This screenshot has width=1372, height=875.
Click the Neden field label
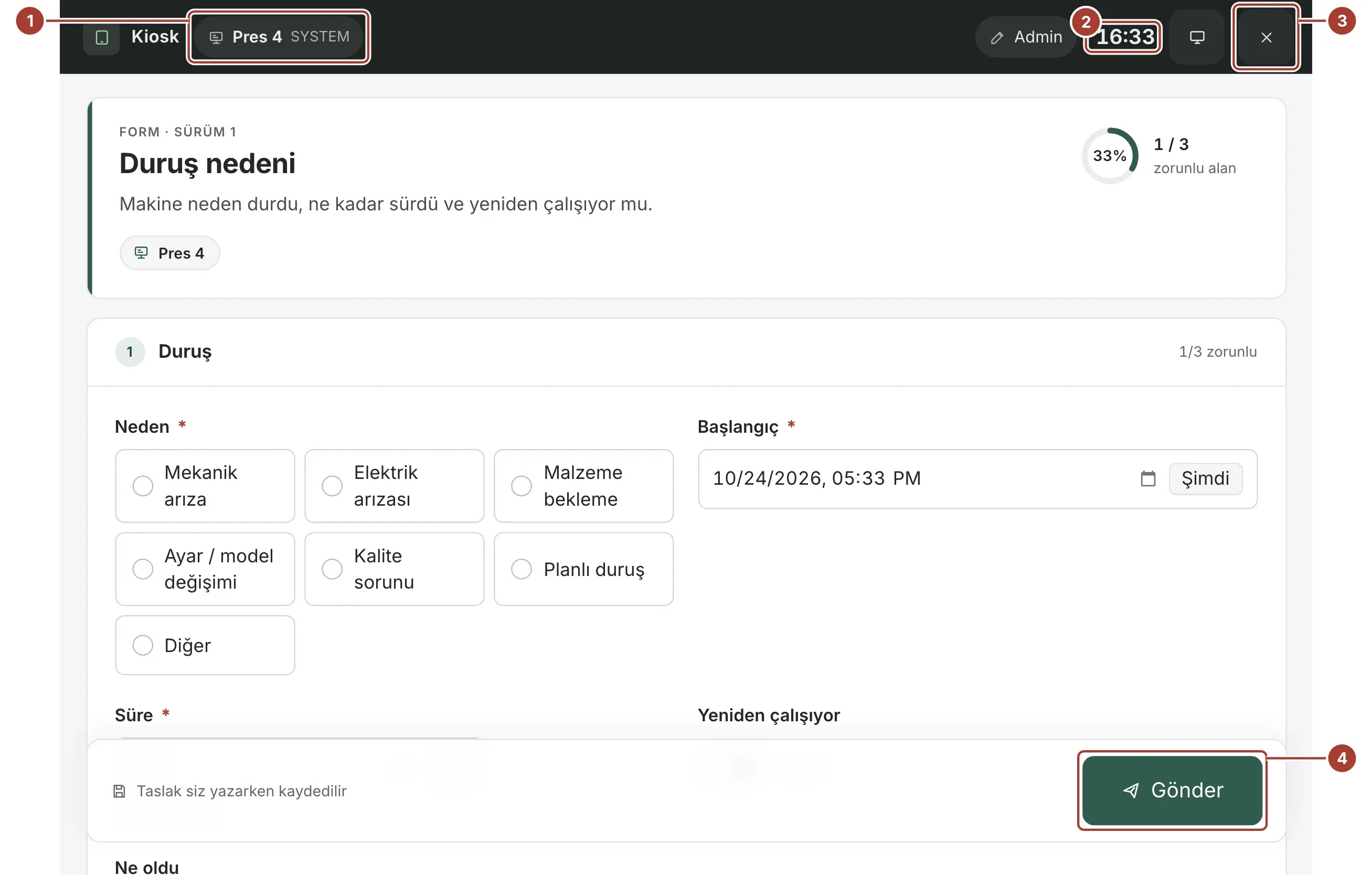(x=142, y=427)
